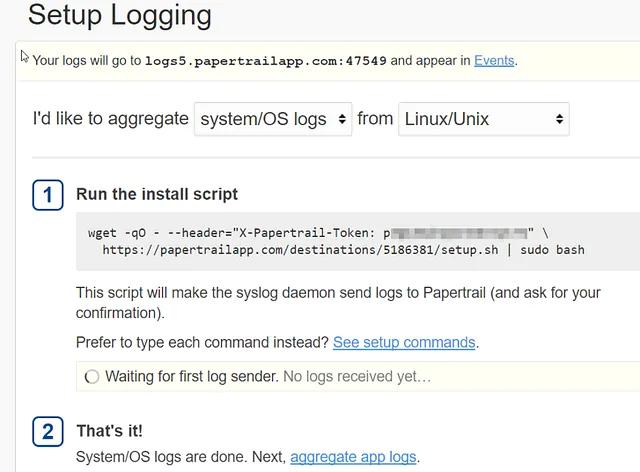Open the Events link
This screenshot has width=640, height=472.
493,60
